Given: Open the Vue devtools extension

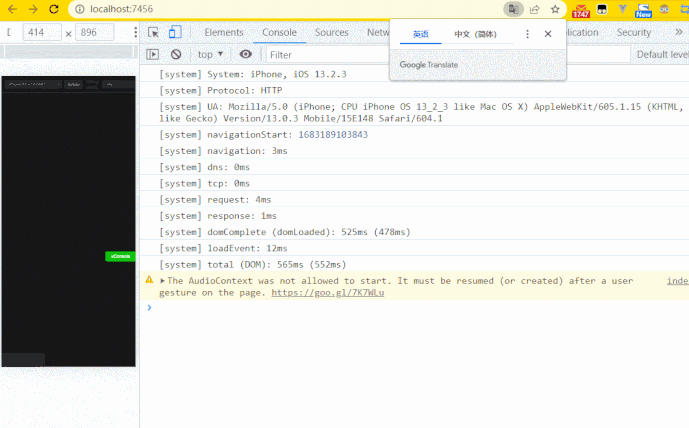Looking at the screenshot, I should [622, 9].
